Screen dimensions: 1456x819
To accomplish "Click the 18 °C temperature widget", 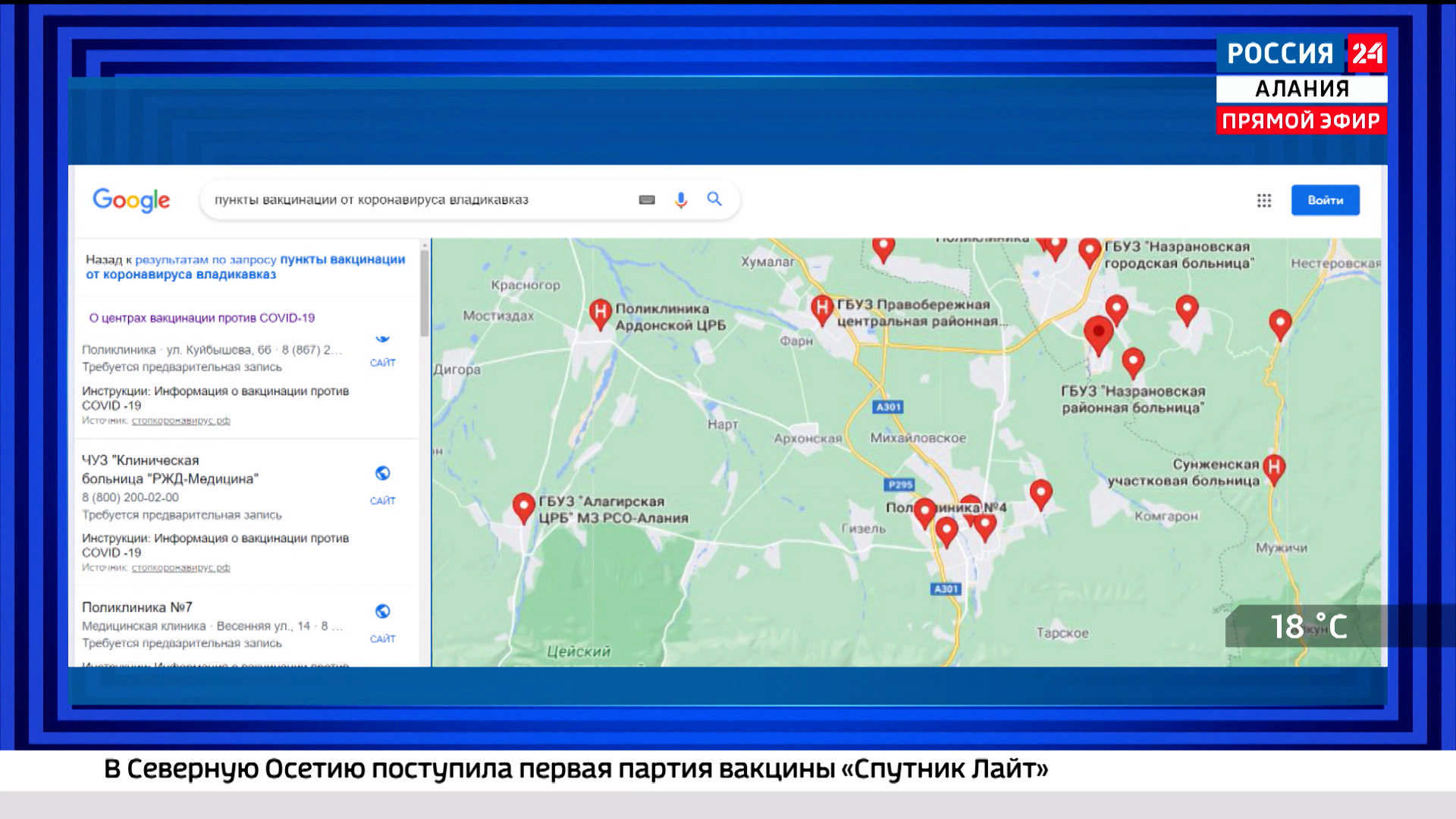I will coord(1309,626).
